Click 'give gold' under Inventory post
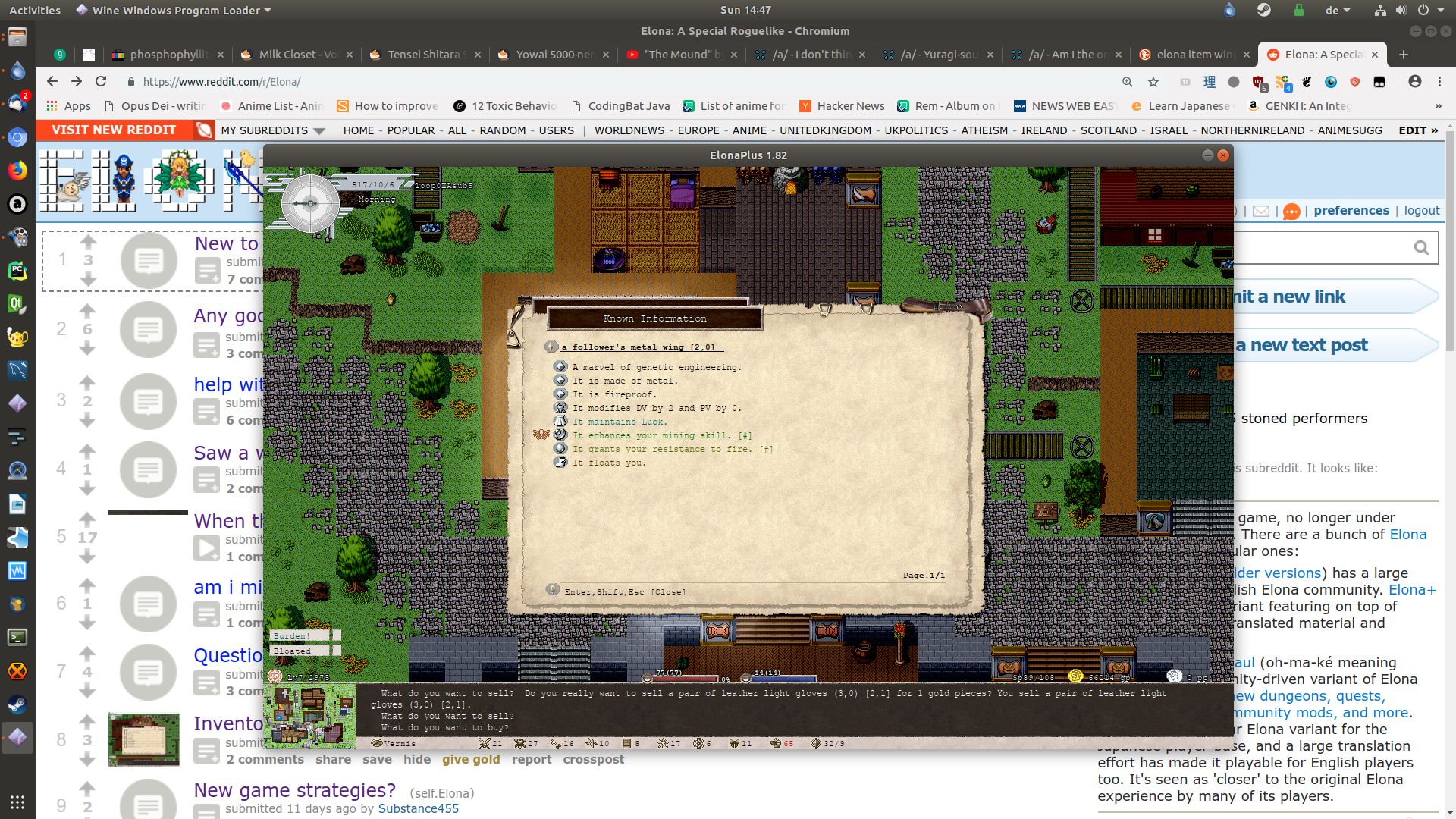 pos(471,759)
